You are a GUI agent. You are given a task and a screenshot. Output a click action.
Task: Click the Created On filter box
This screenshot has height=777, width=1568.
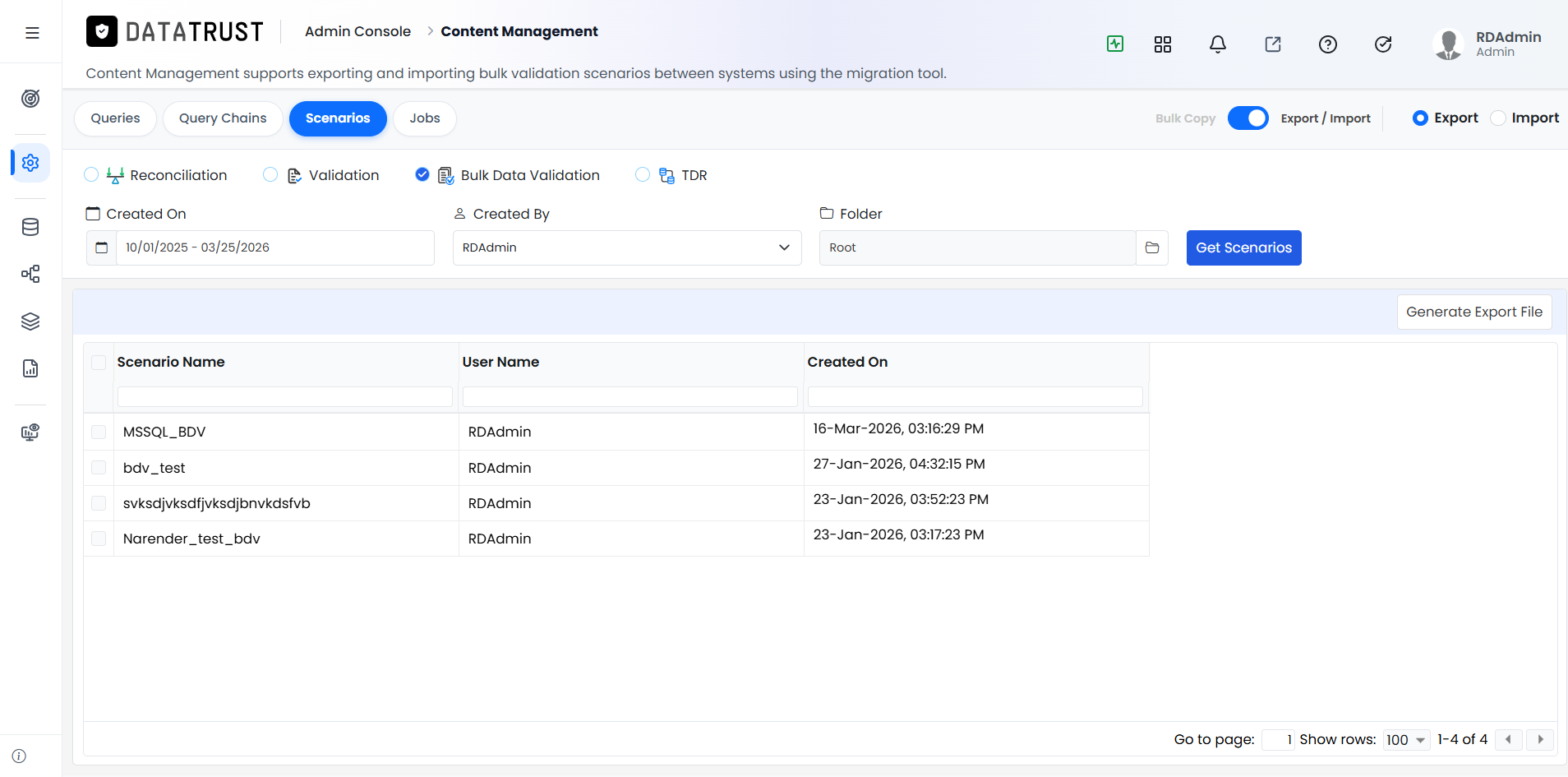tap(975, 396)
